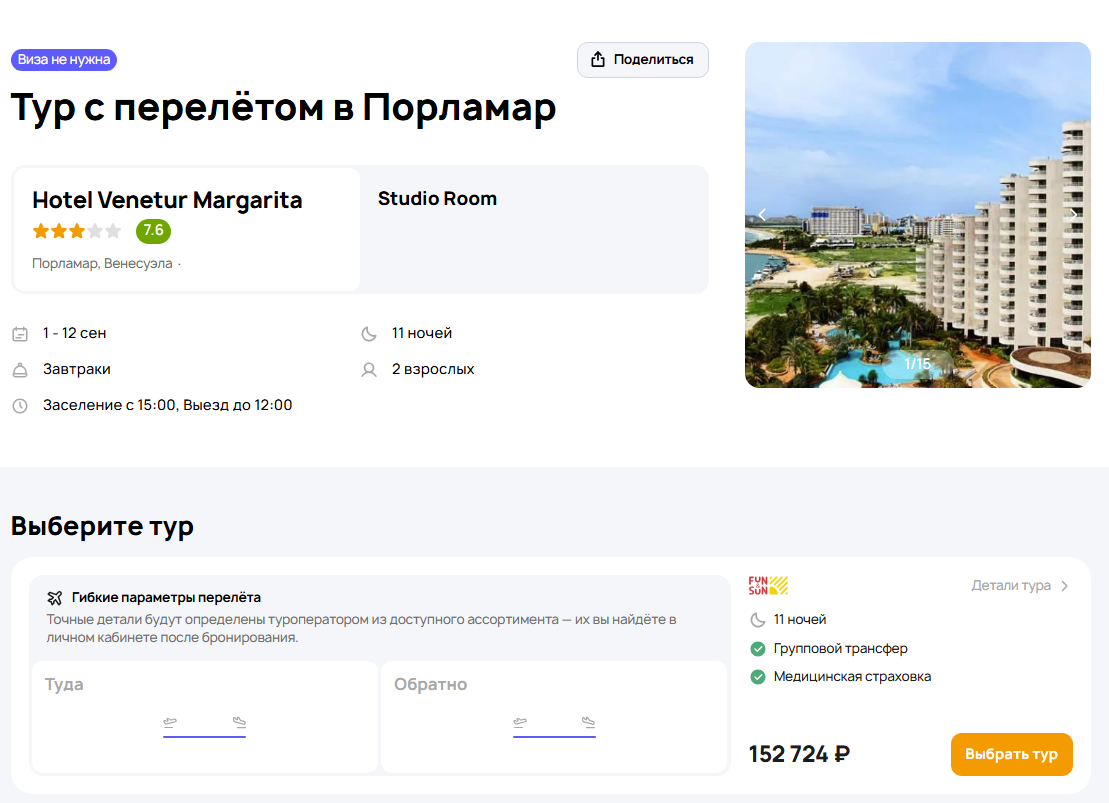Click the 1/15 photo counter
Image resolution: width=1109 pixels, height=803 pixels.
click(917, 364)
